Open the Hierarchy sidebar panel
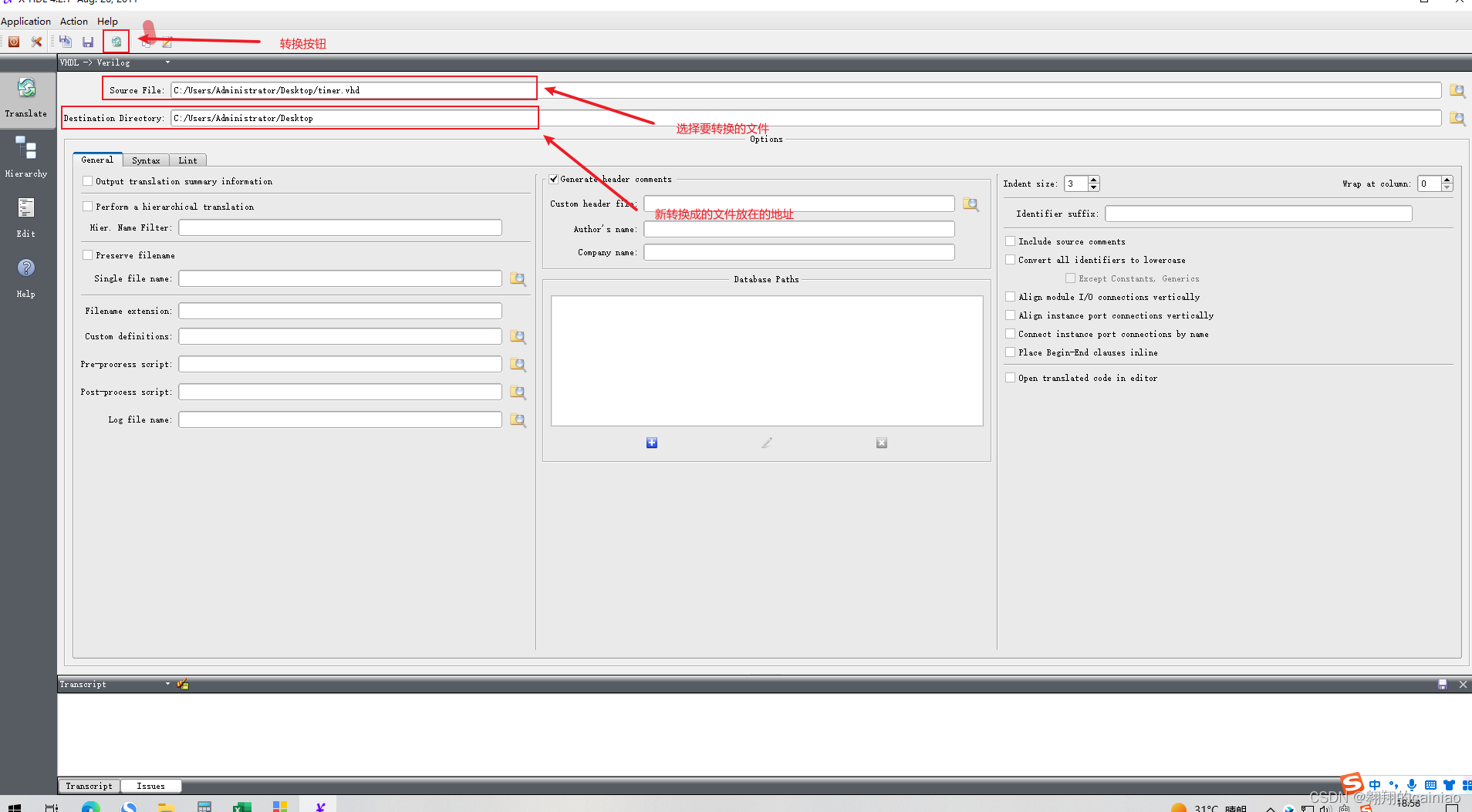 tap(27, 157)
